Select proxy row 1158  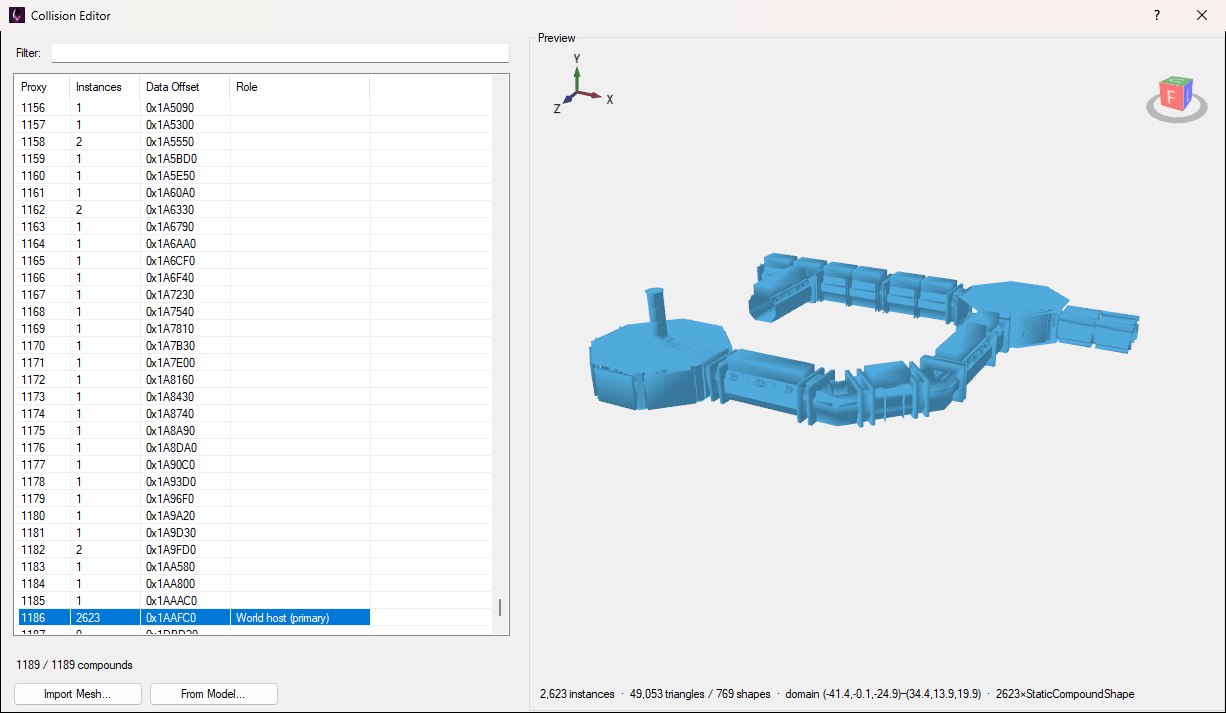[194, 142]
